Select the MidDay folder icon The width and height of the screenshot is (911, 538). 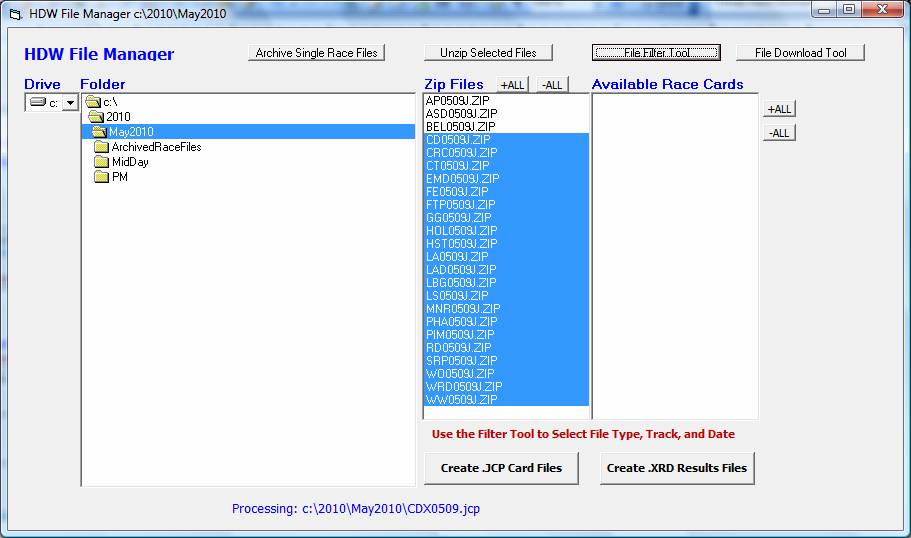[x=101, y=162]
